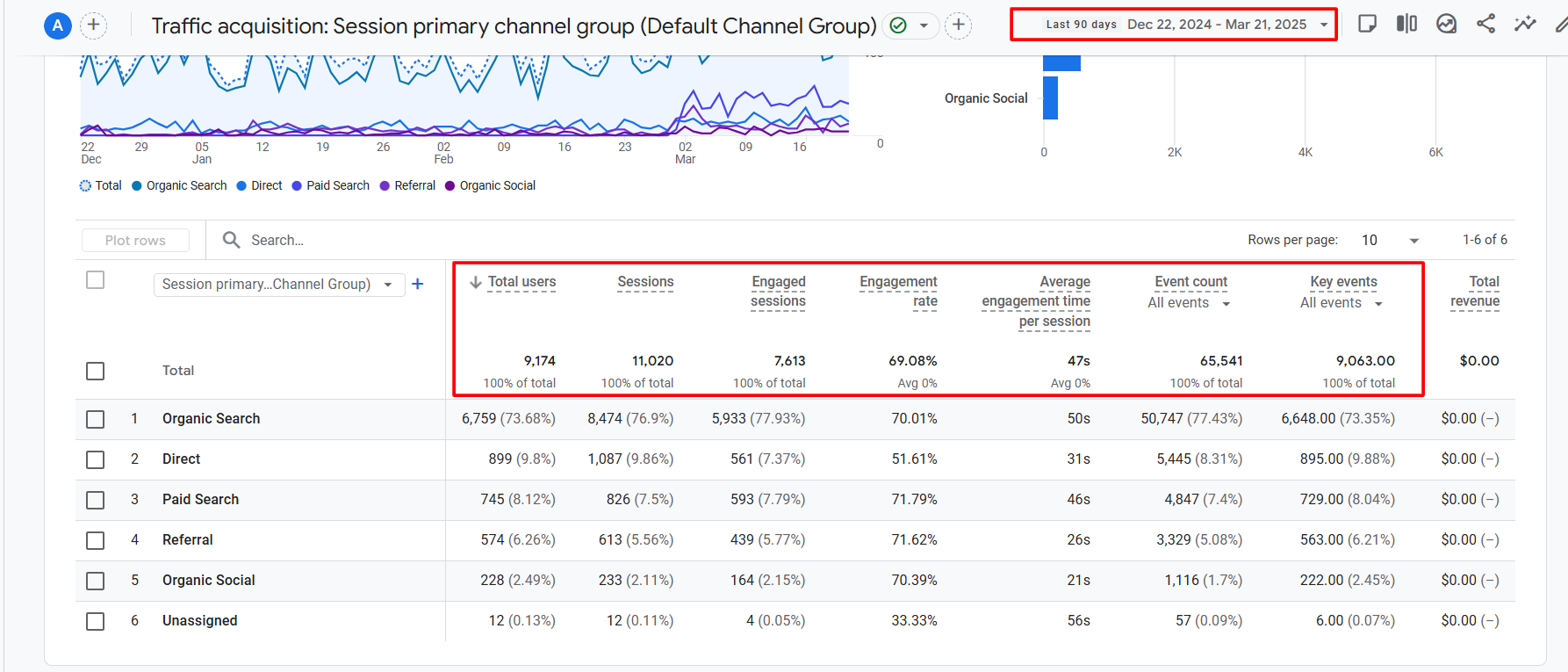Viewport: 1568px width, 672px height.
Task: Add a comparison with the plus icon beside the 'A' badge
Action: click(x=94, y=25)
